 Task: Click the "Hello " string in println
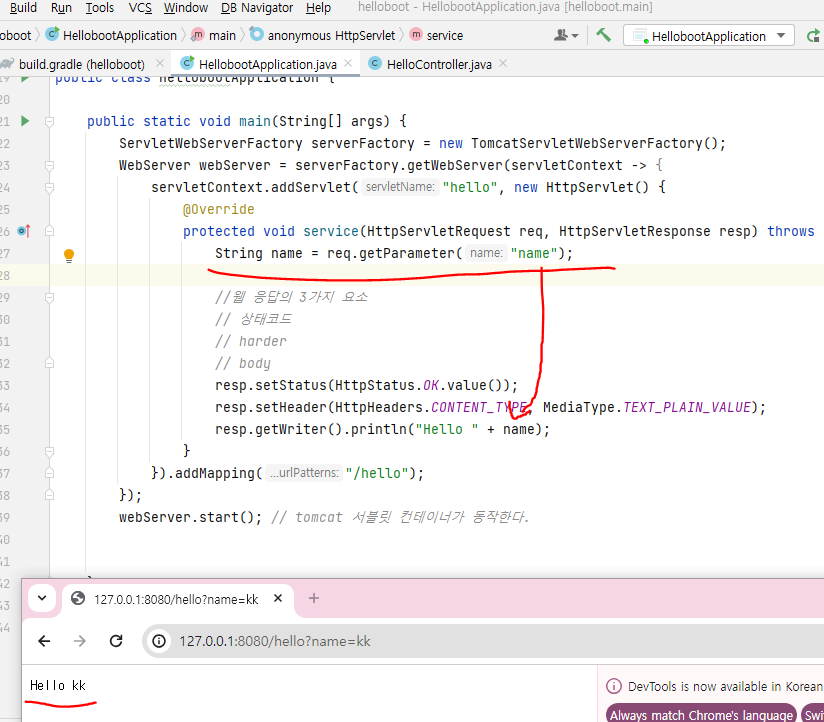click(447, 430)
